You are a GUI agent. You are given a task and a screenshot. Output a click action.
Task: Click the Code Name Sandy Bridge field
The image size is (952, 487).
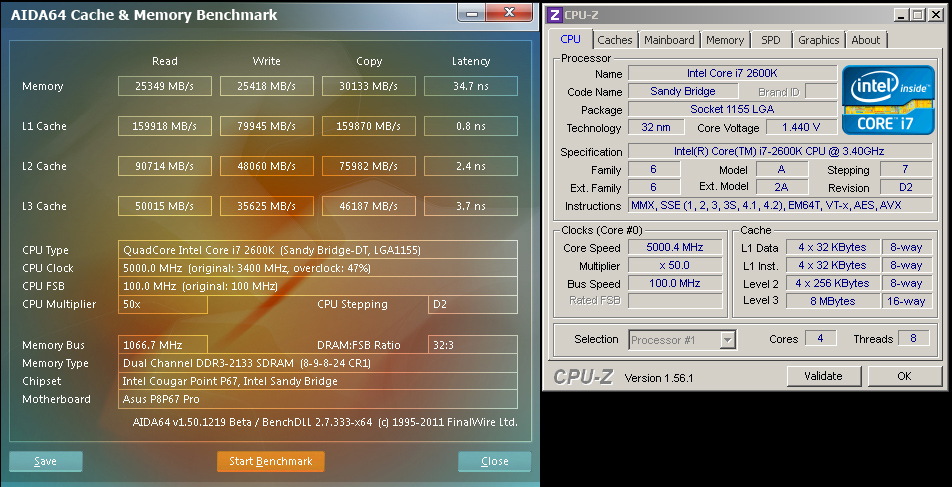pos(683,92)
